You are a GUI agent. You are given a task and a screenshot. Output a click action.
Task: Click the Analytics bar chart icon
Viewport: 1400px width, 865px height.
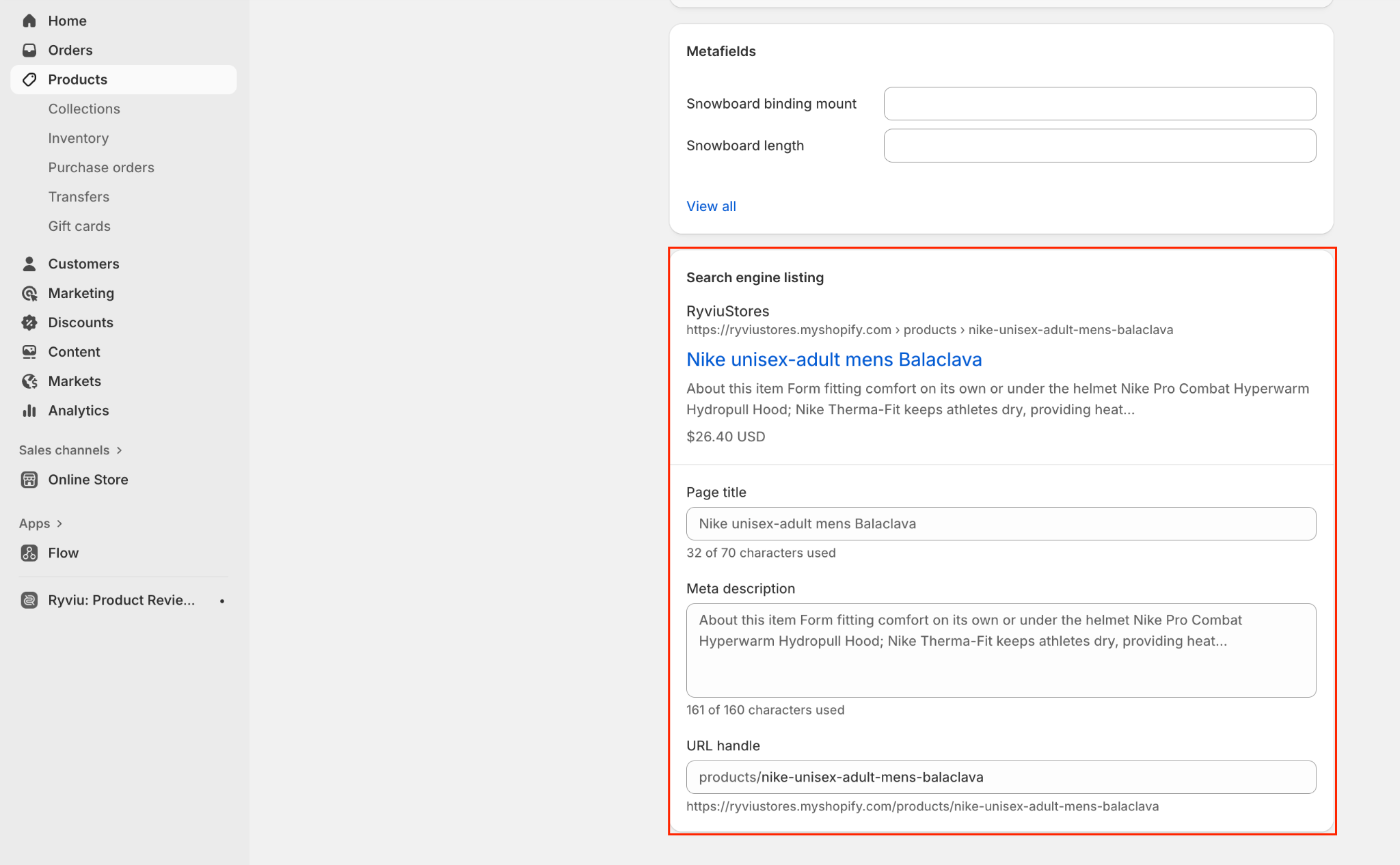(x=29, y=411)
